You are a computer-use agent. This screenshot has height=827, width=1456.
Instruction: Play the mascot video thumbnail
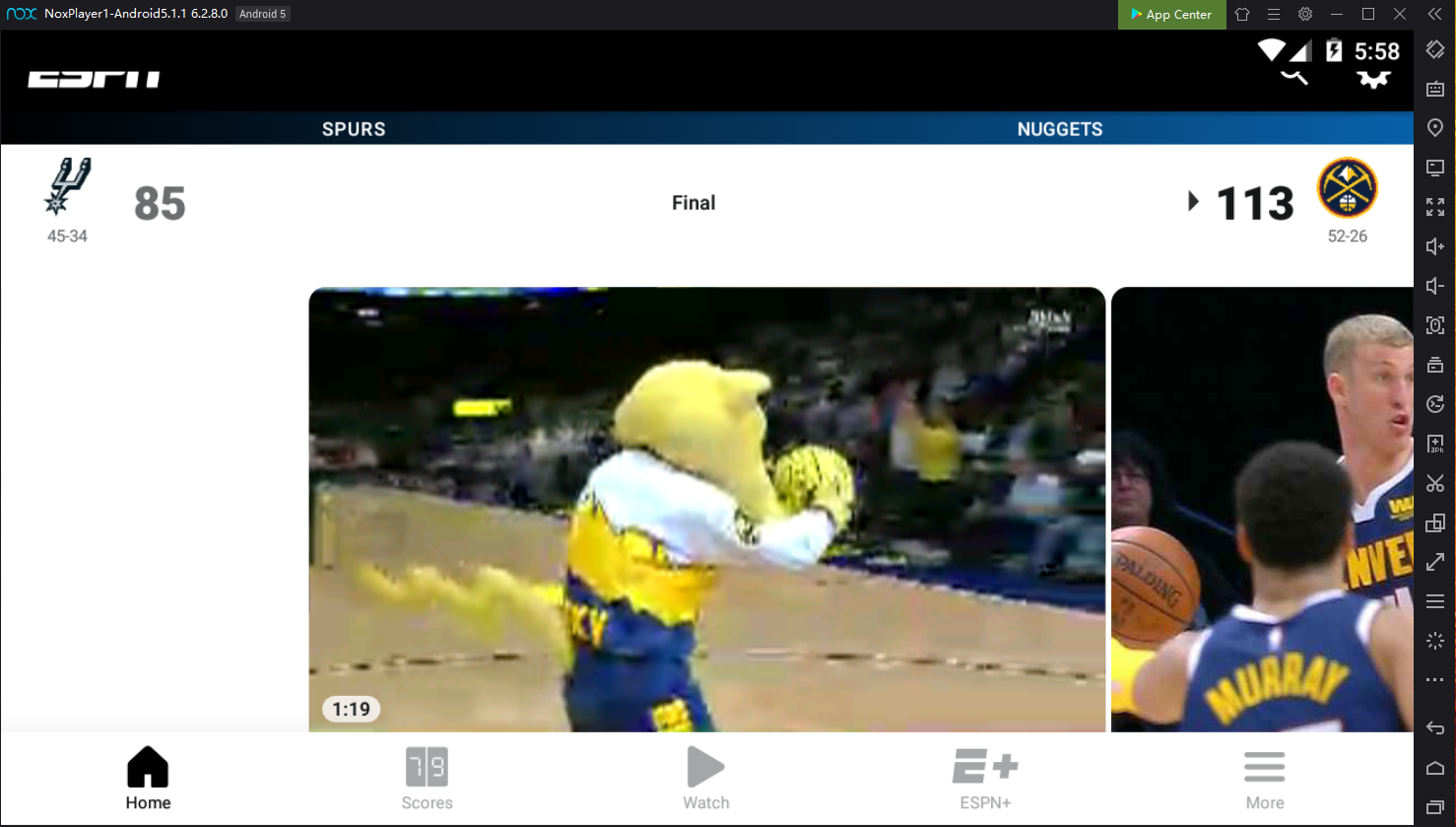[x=707, y=510]
